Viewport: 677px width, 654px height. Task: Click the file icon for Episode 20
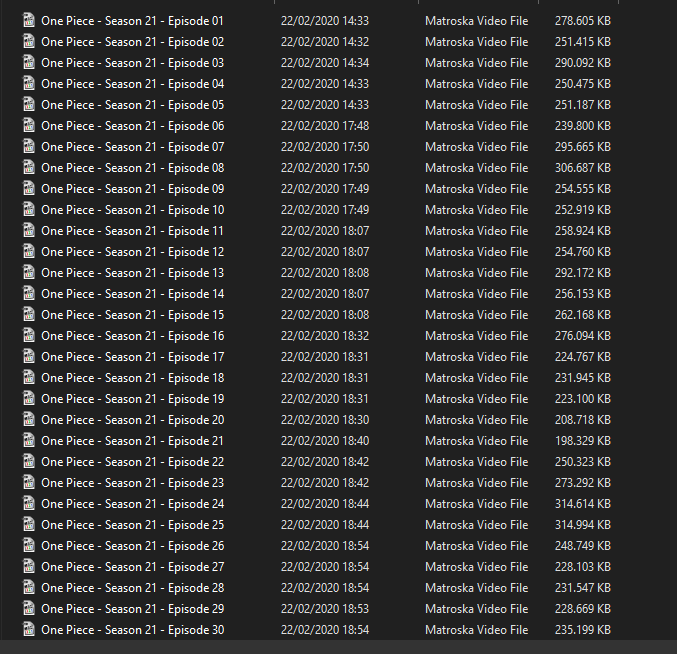coord(29,420)
